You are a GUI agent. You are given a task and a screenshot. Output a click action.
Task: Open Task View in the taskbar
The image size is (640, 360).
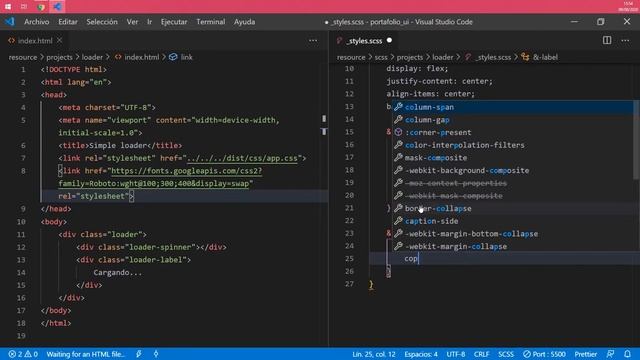(24, 7)
